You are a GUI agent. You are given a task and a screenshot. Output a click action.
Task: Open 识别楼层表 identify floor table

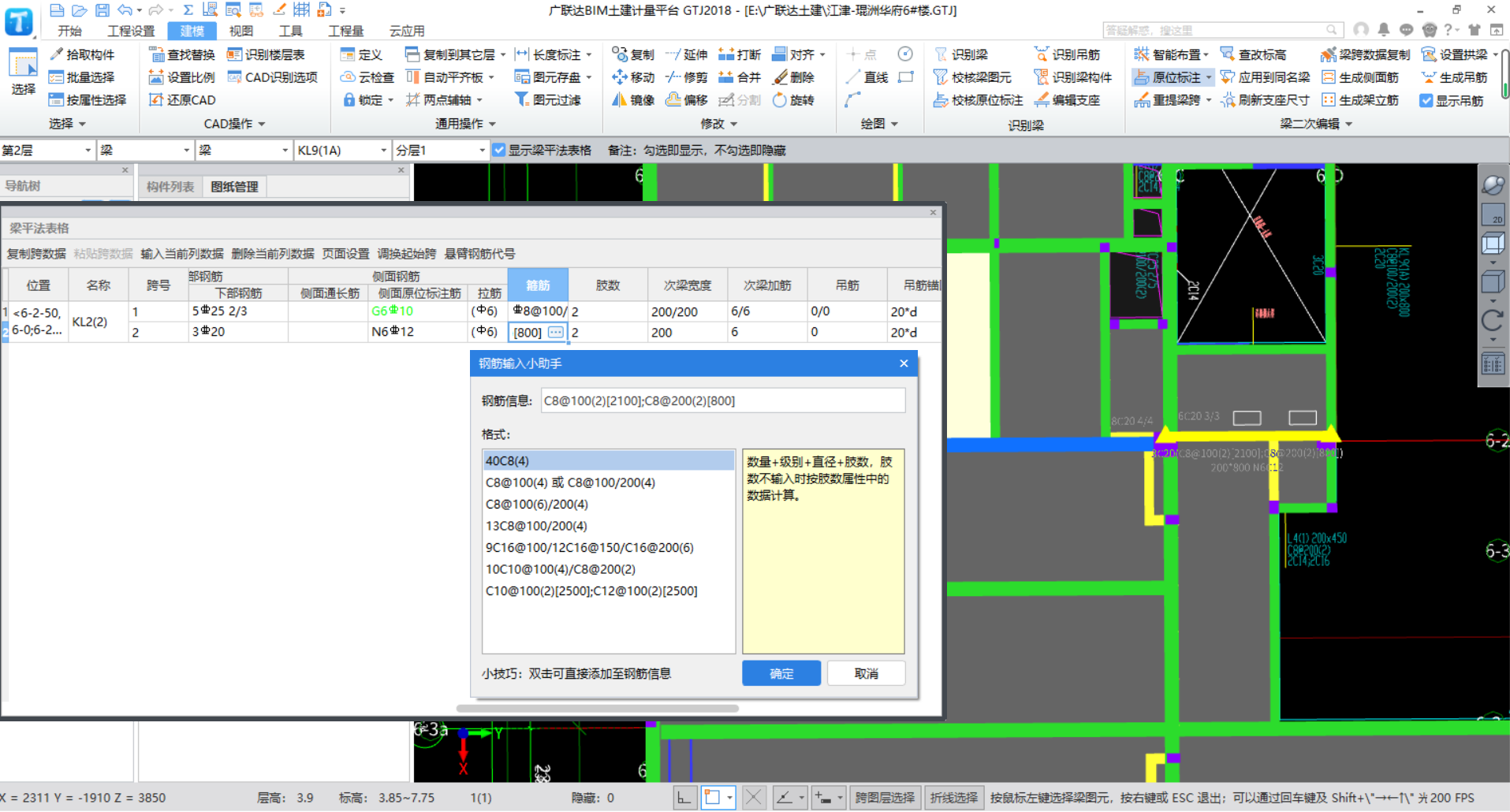click(x=266, y=54)
